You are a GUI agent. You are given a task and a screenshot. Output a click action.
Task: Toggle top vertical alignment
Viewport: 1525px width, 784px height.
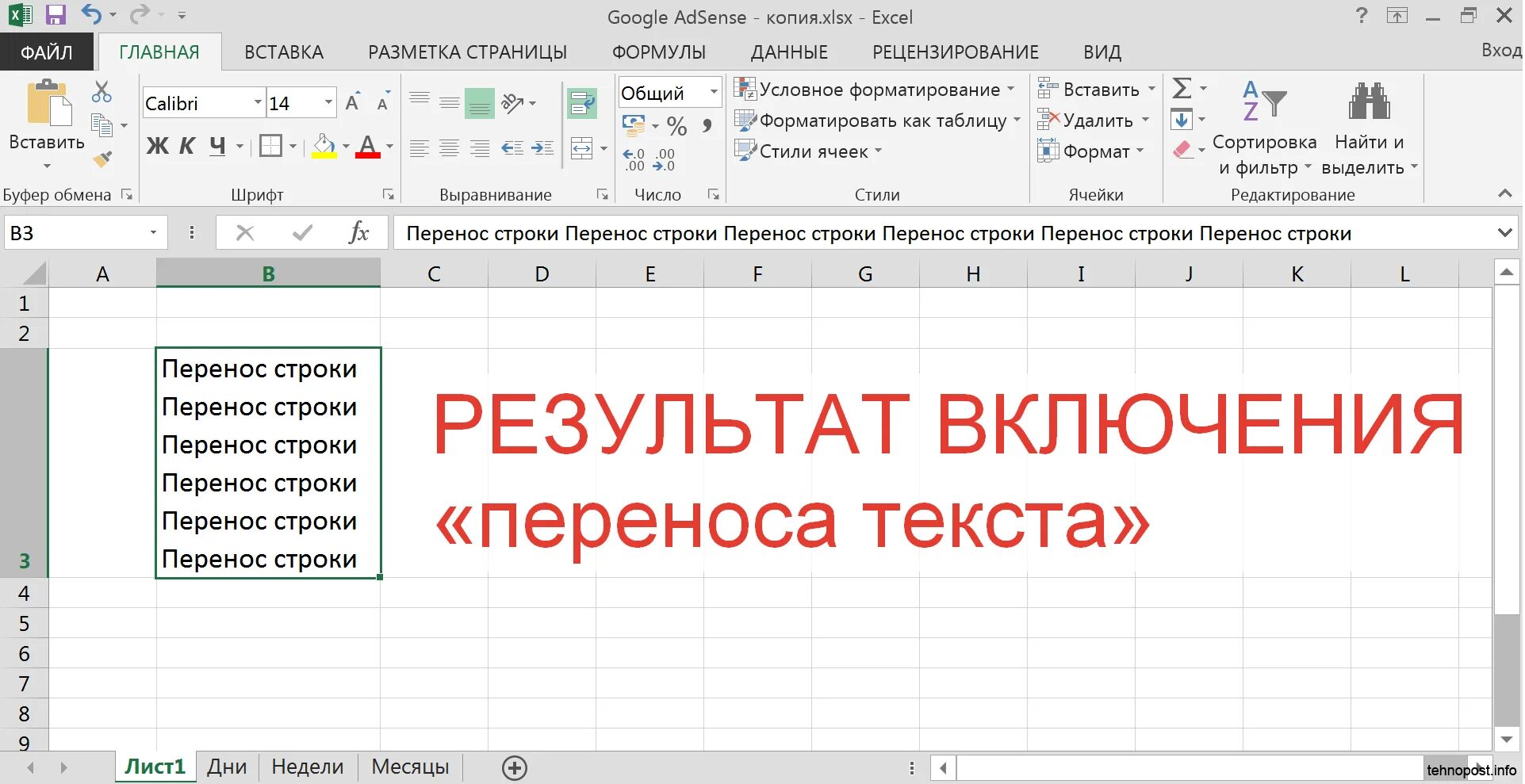420,101
